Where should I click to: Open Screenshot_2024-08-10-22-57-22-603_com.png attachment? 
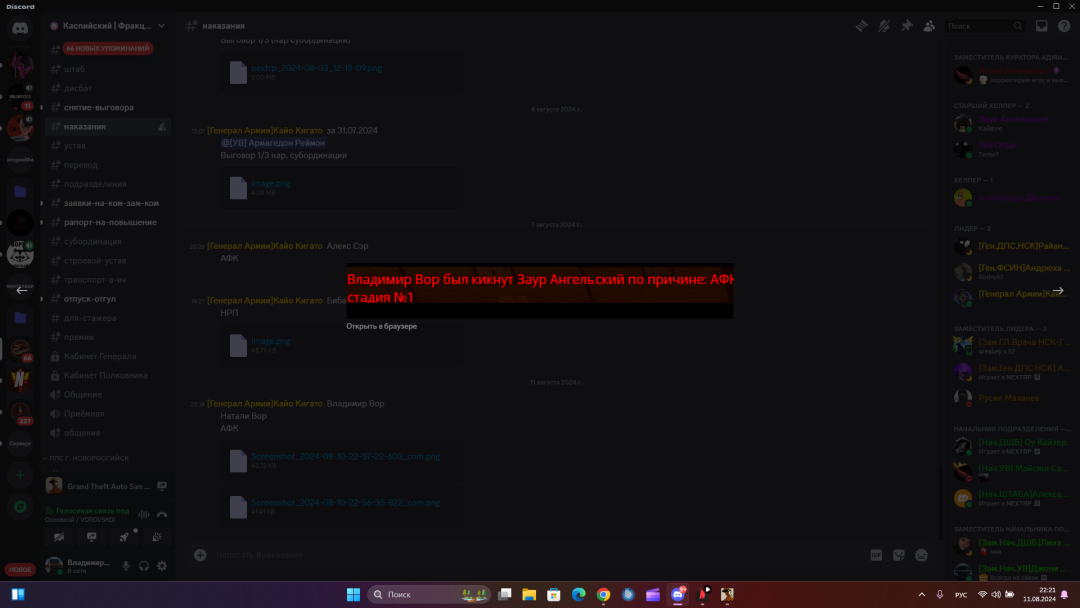tap(345, 457)
